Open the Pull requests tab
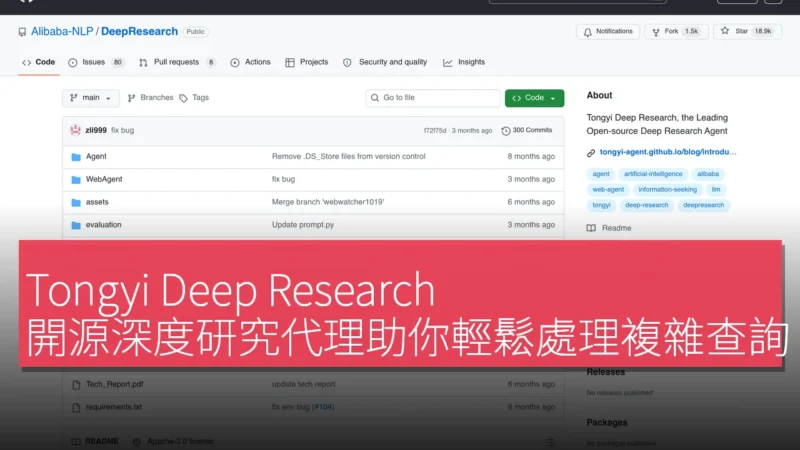 tap(177, 62)
